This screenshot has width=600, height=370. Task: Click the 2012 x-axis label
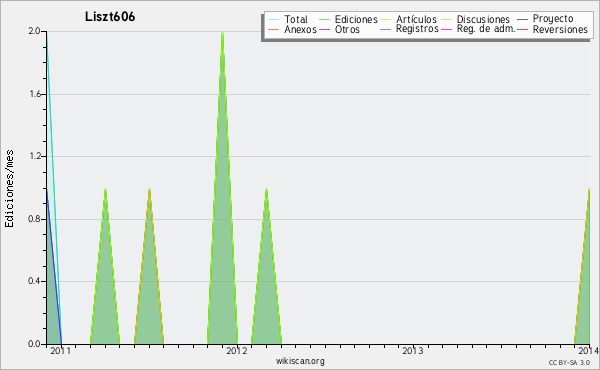[237, 350]
